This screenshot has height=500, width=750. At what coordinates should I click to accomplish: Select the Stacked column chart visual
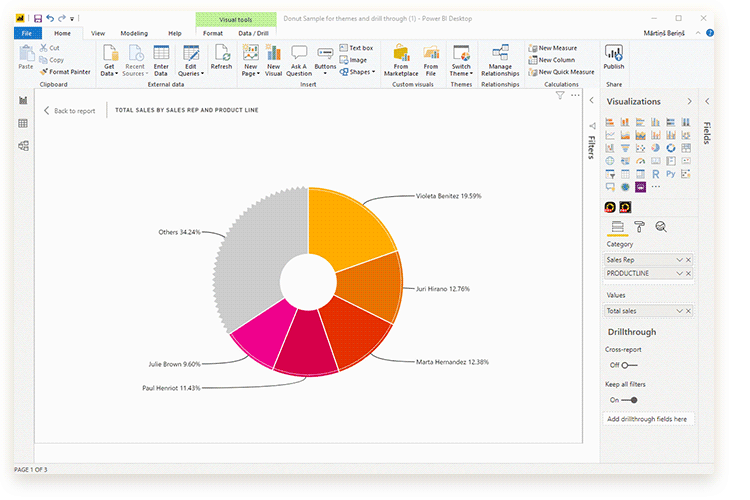[625, 122]
